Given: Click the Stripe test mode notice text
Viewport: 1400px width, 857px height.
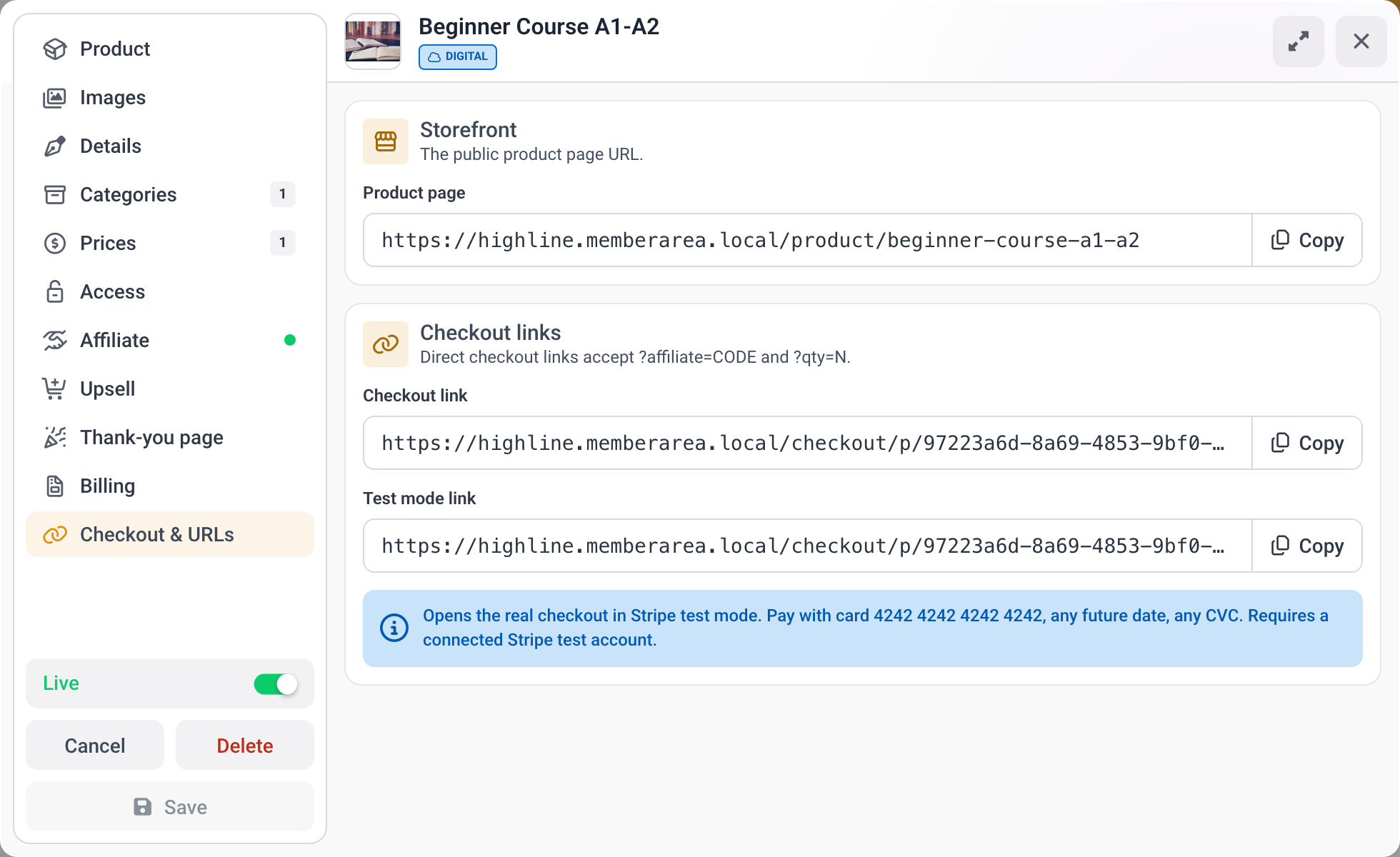Looking at the screenshot, I should 876,628.
